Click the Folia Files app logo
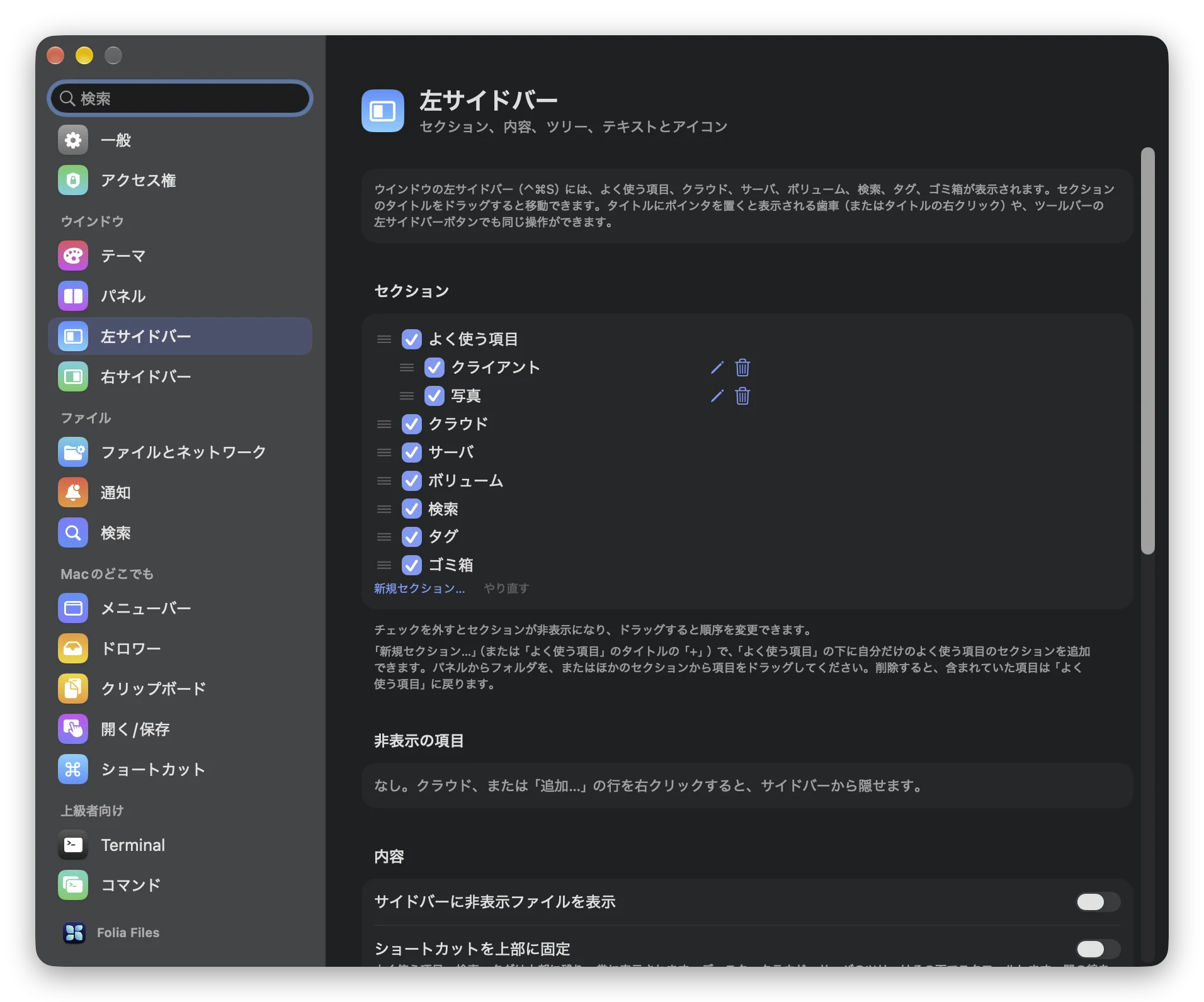The image size is (1204, 1002). pyautogui.click(x=74, y=933)
